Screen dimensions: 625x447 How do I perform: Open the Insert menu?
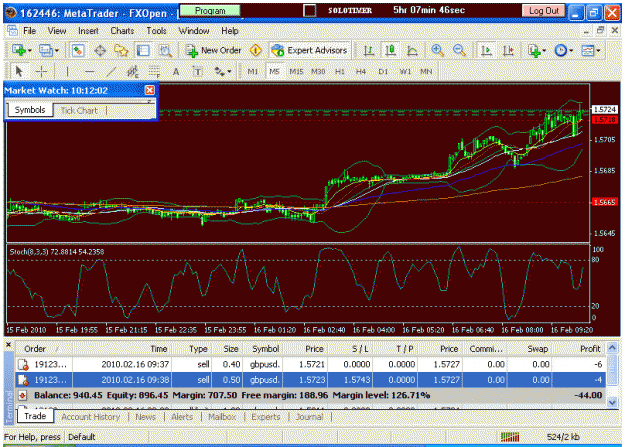[x=88, y=31]
